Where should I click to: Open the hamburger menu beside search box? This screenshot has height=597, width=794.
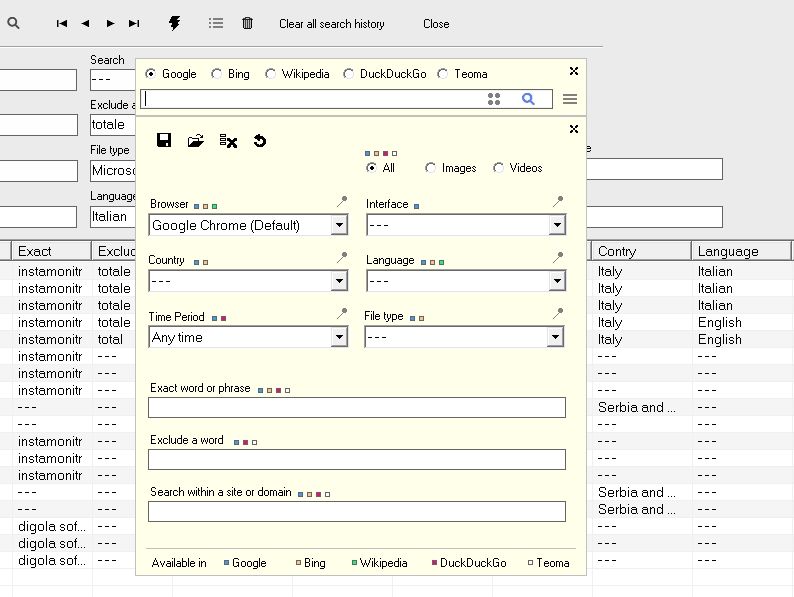(x=570, y=99)
